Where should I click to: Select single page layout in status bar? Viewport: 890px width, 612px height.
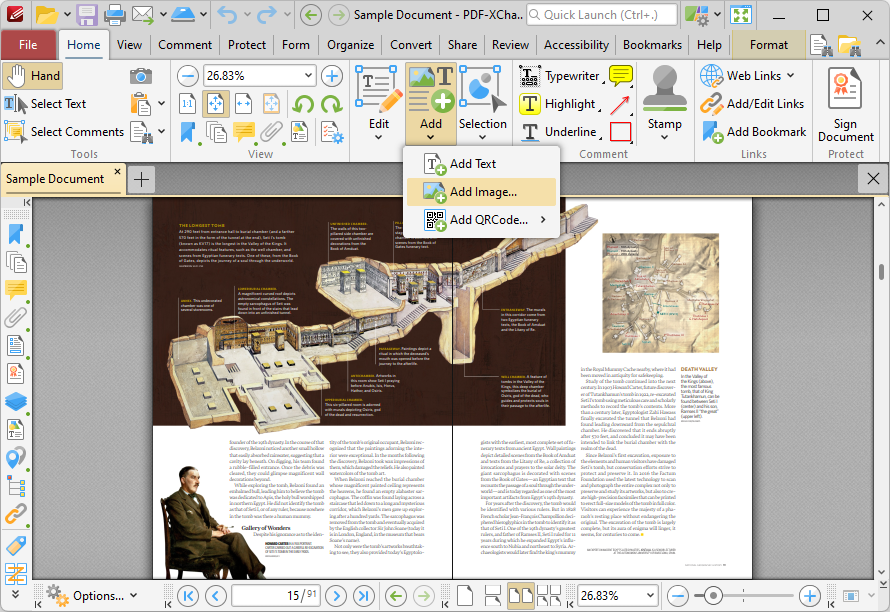coord(465,596)
